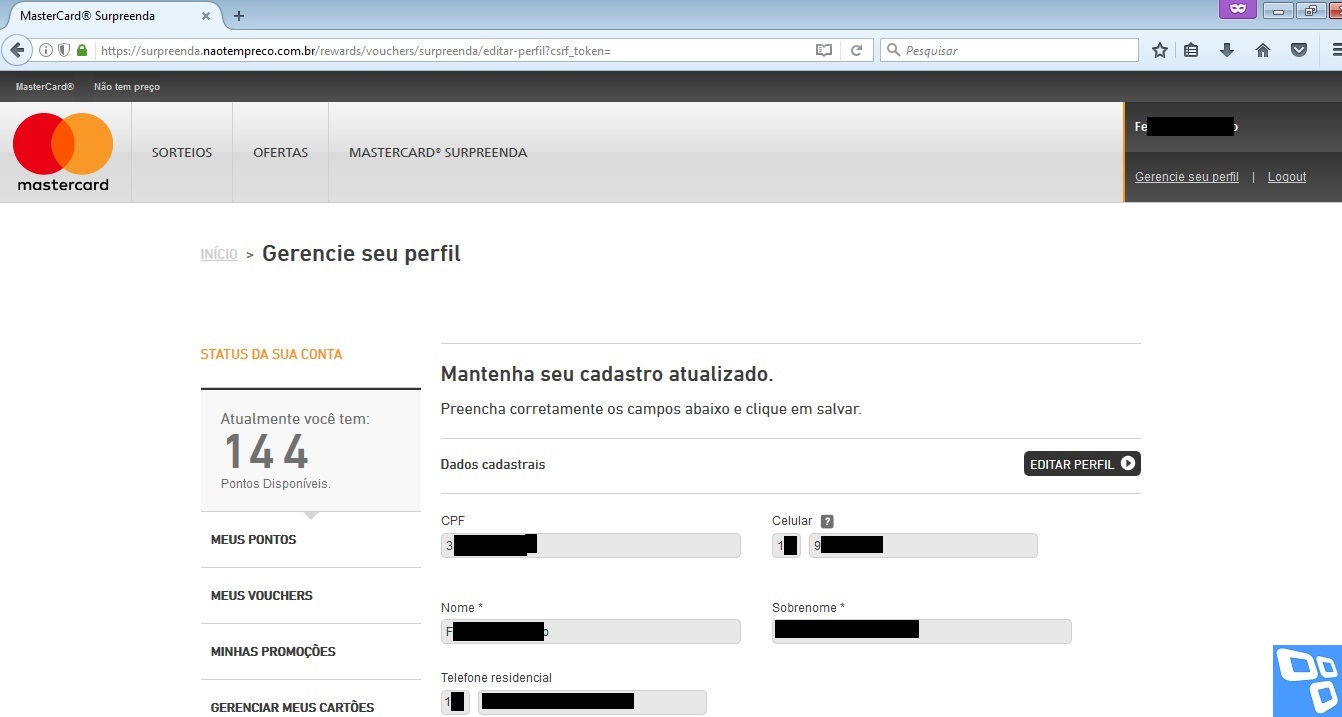Open the bookmarks list icon
The image size is (1342, 717).
(x=1191, y=50)
